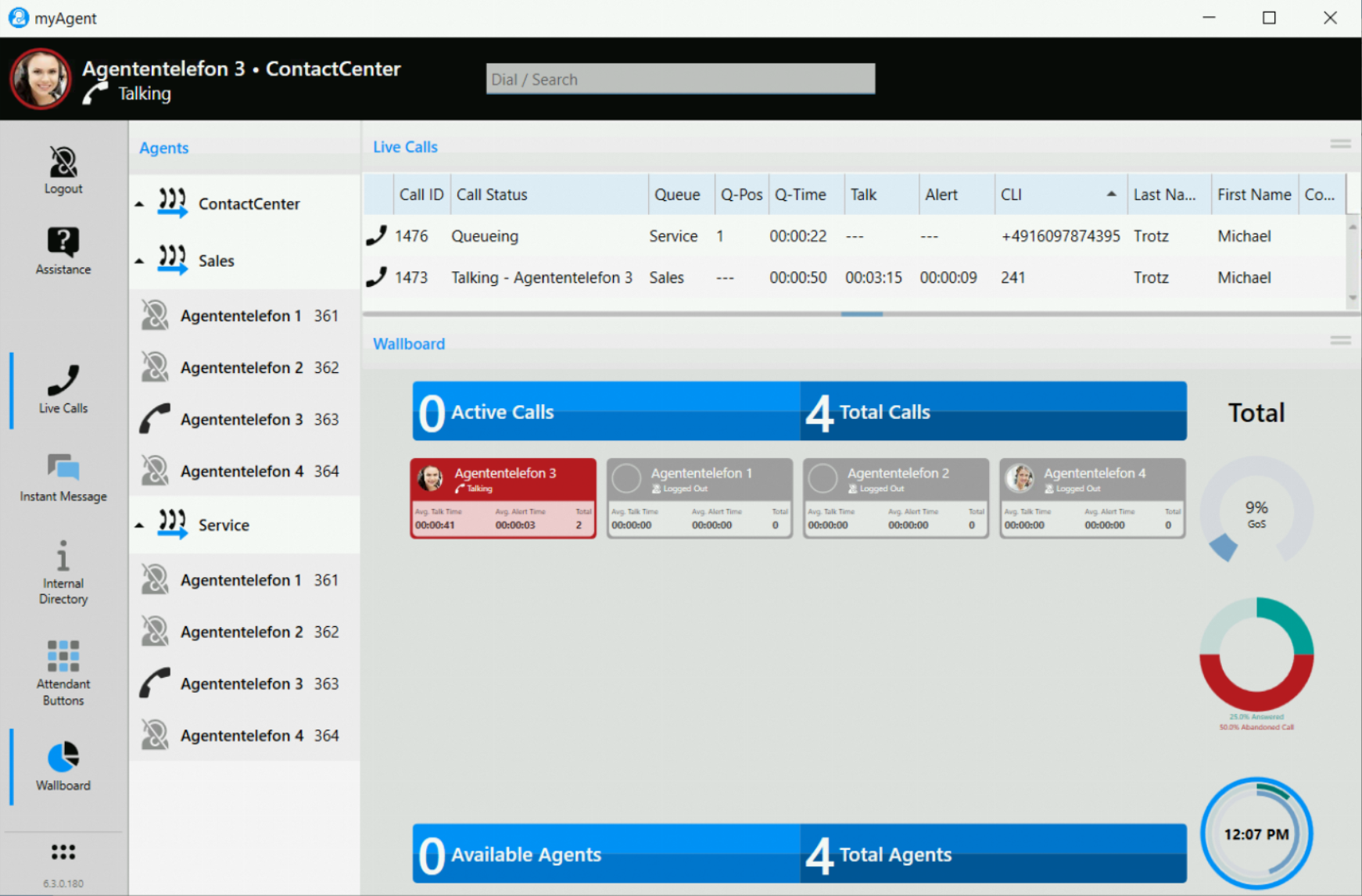Select the Sales Agententelefon 4 logged-out icon
1362x896 pixels.
[x=155, y=471]
